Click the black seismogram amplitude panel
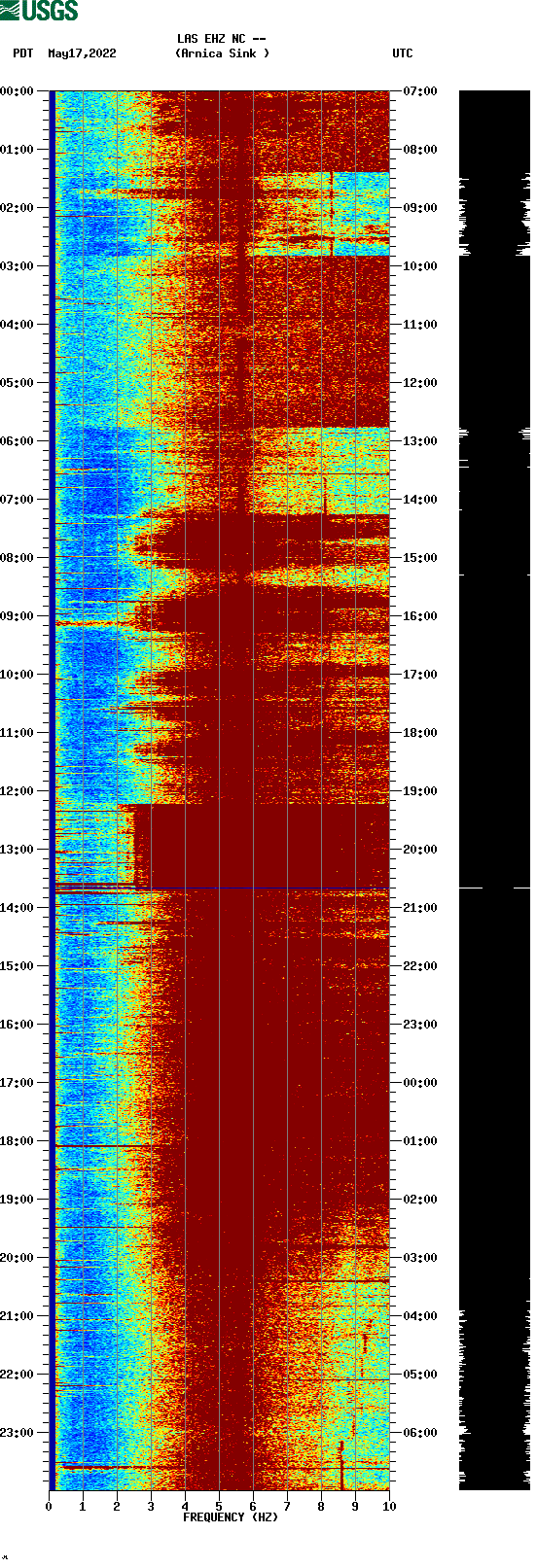Viewport: 537px width, 1568px height. 494,790
